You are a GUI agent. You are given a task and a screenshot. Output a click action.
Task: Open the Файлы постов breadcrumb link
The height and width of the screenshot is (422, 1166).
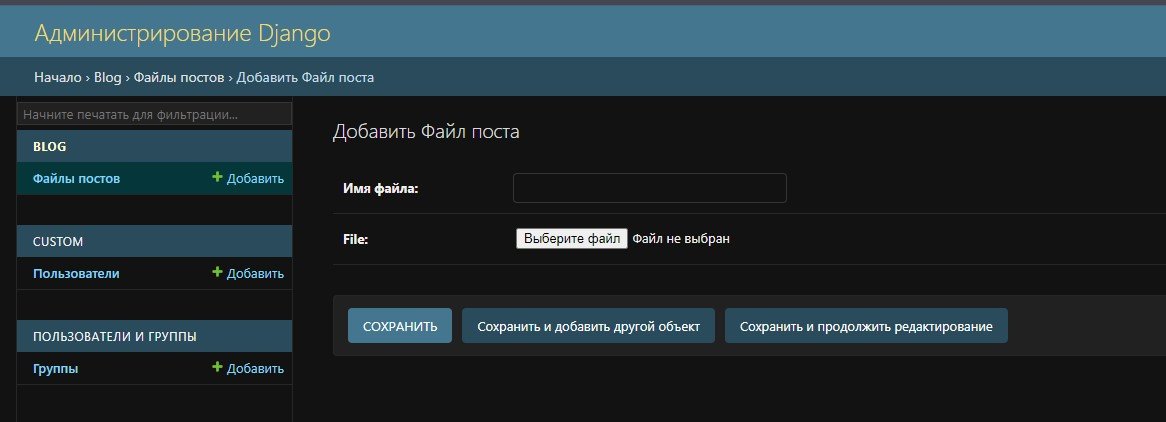178,77
